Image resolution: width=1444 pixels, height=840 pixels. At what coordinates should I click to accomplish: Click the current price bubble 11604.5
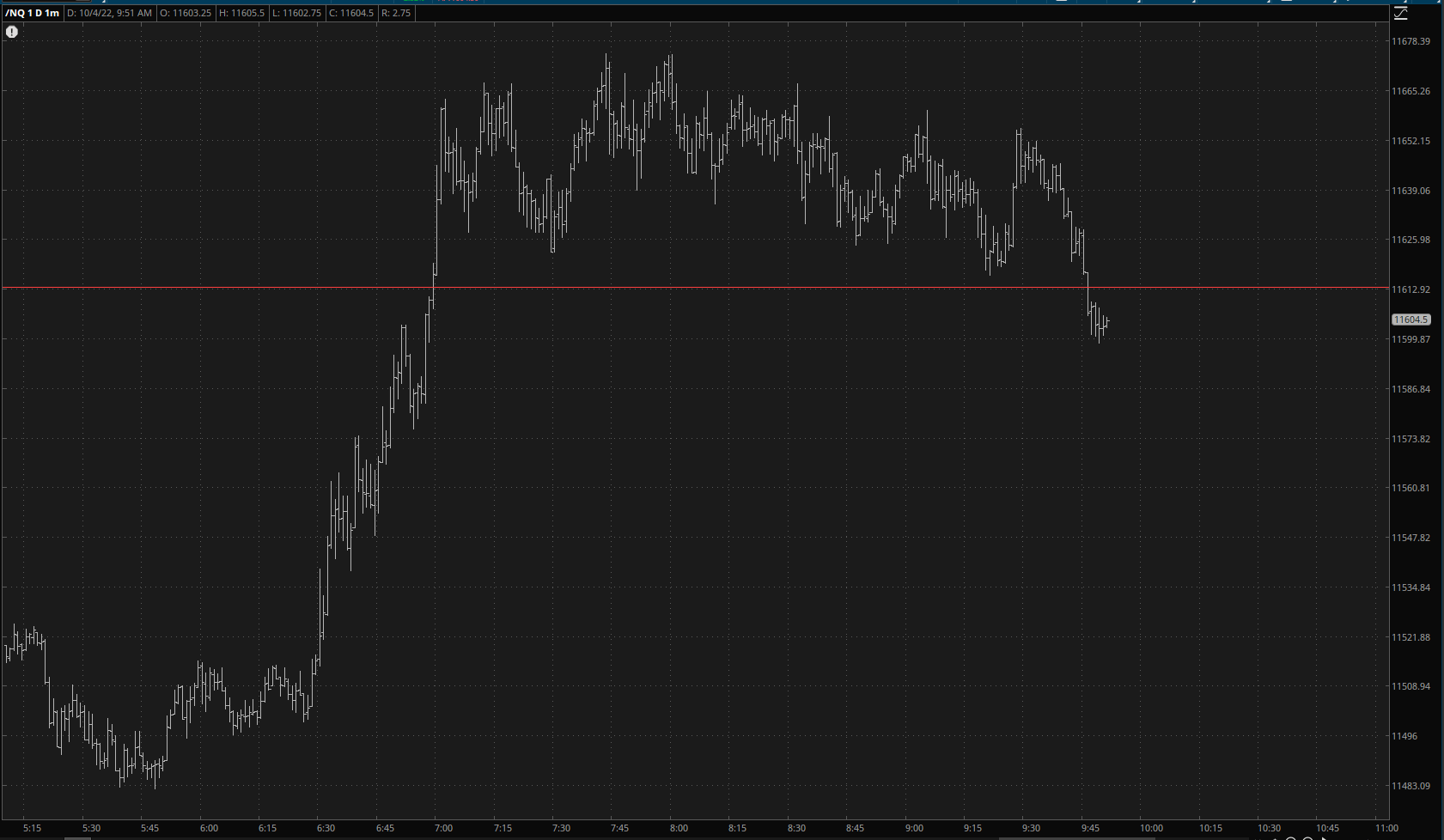[x=1410, y=320]
